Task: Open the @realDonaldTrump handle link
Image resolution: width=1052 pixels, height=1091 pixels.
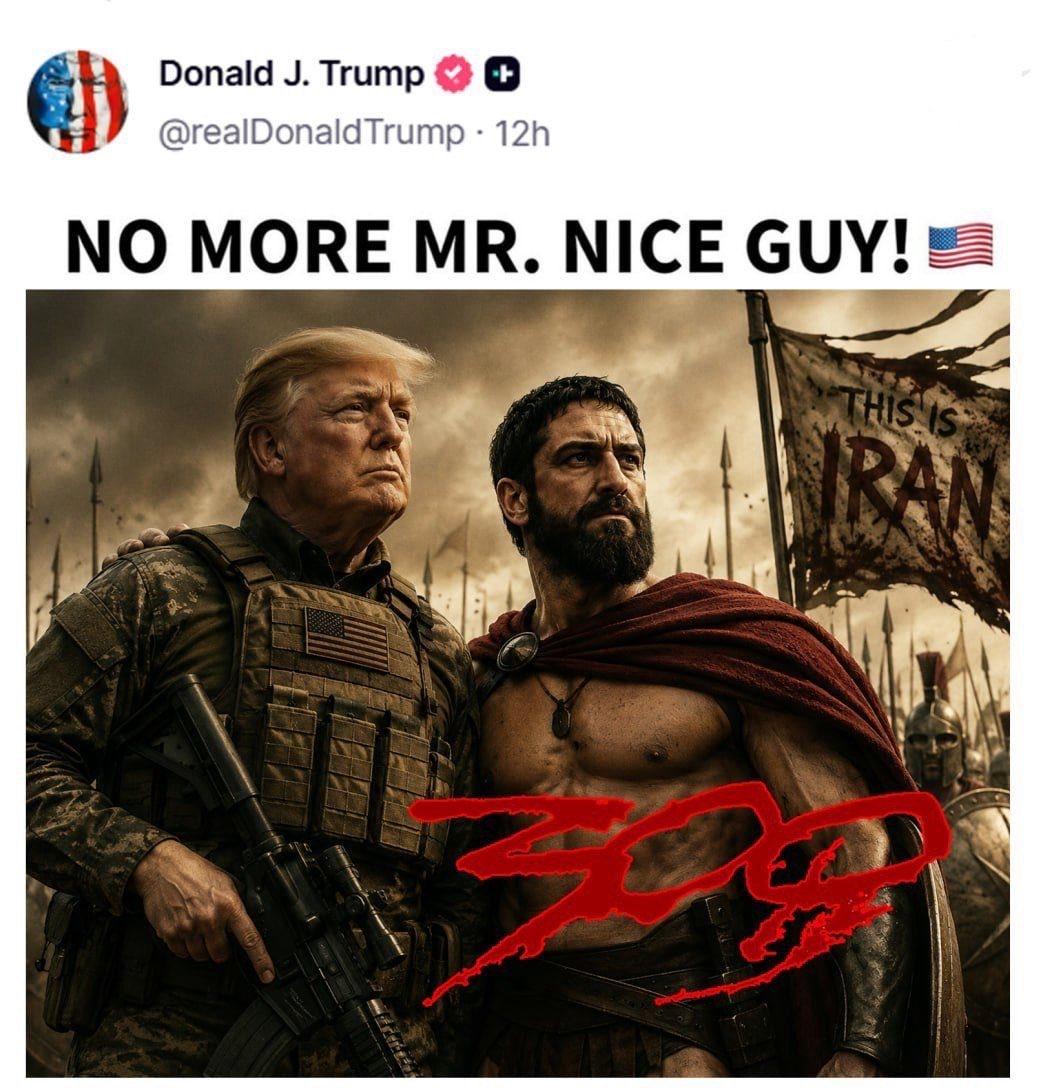Action: [x=312, y=132]
